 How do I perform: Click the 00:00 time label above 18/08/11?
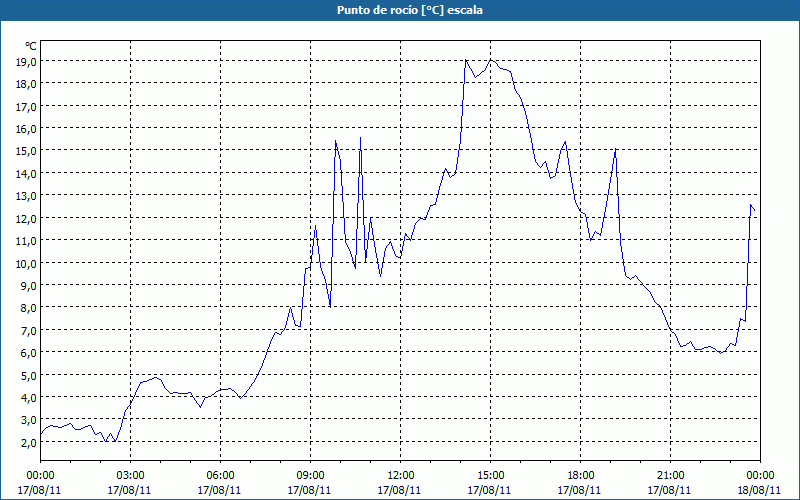point(760,476)
